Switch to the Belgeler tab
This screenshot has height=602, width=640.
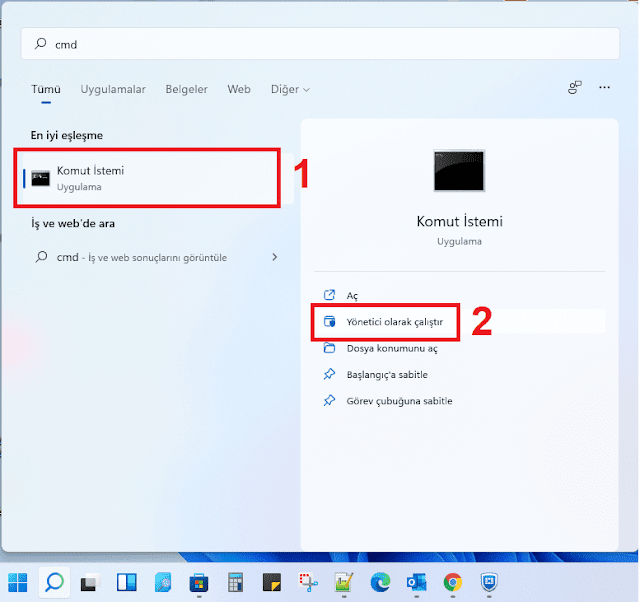(x=187, y=89)
